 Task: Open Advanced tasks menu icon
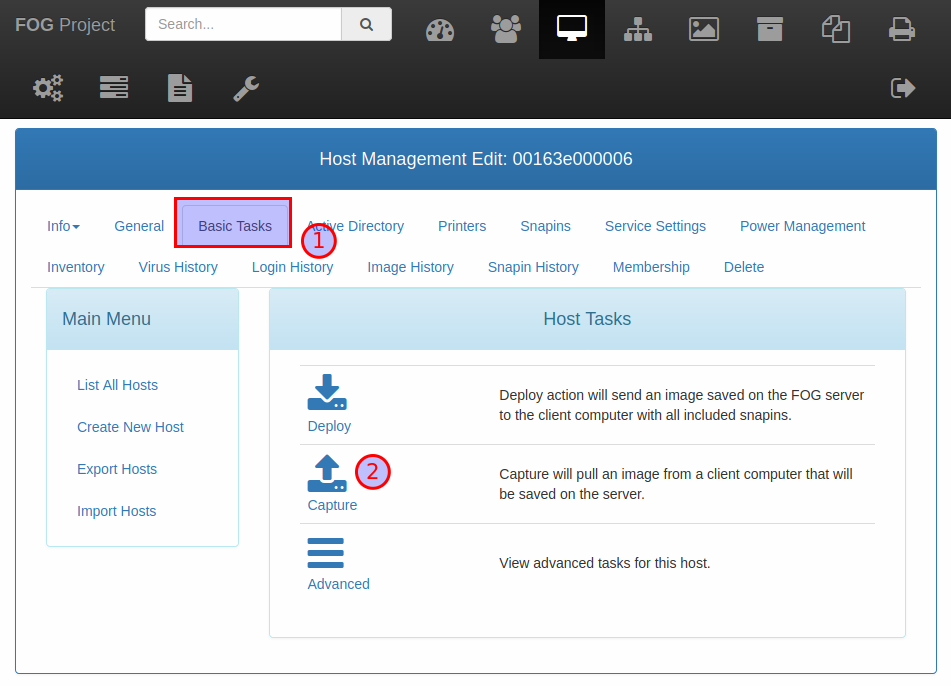(326, 553)
